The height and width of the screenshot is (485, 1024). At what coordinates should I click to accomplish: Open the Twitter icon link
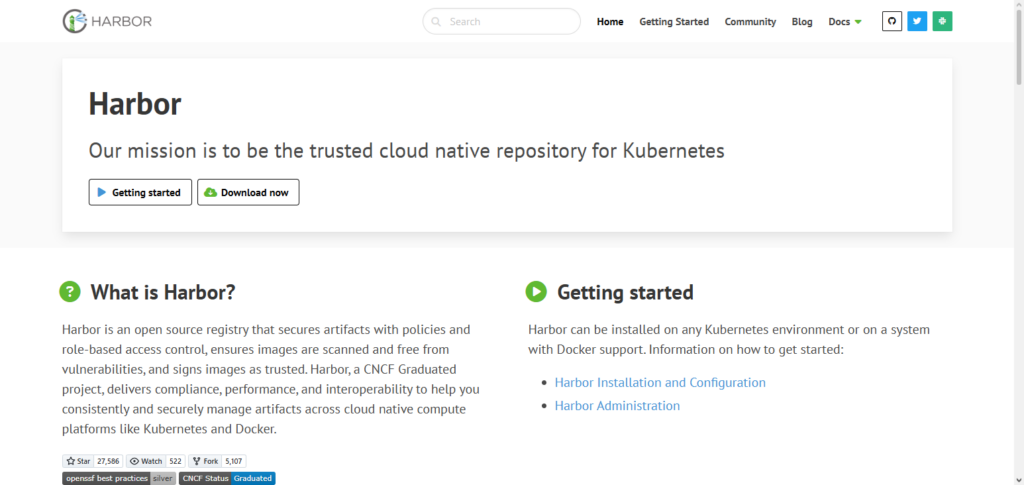tap(917, 21)
